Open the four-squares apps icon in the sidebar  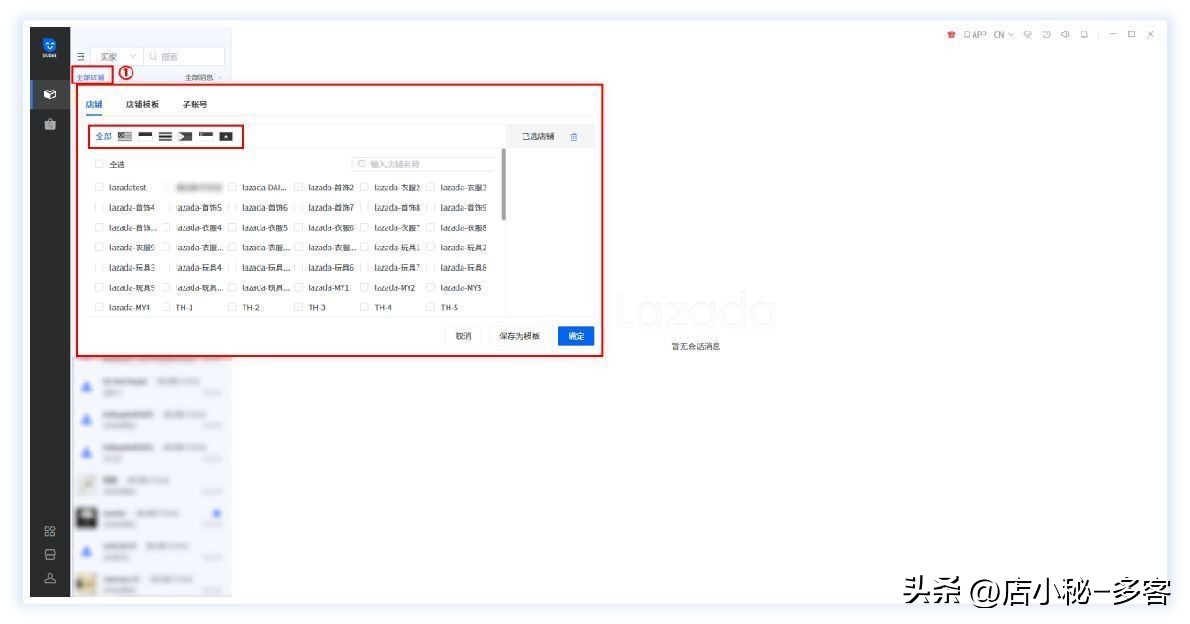click(50, 531)
